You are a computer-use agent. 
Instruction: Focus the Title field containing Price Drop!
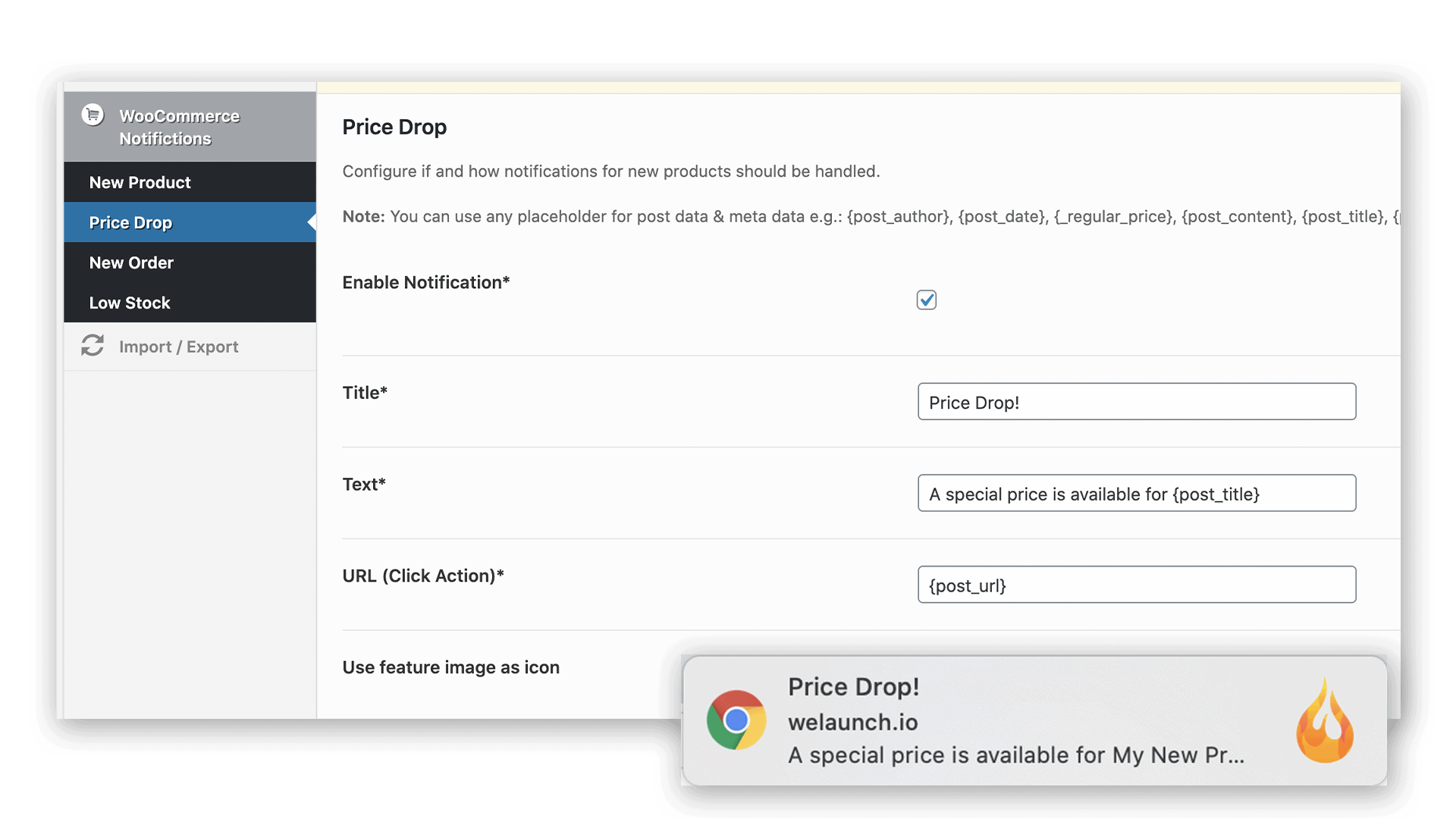pos(1137,402)
